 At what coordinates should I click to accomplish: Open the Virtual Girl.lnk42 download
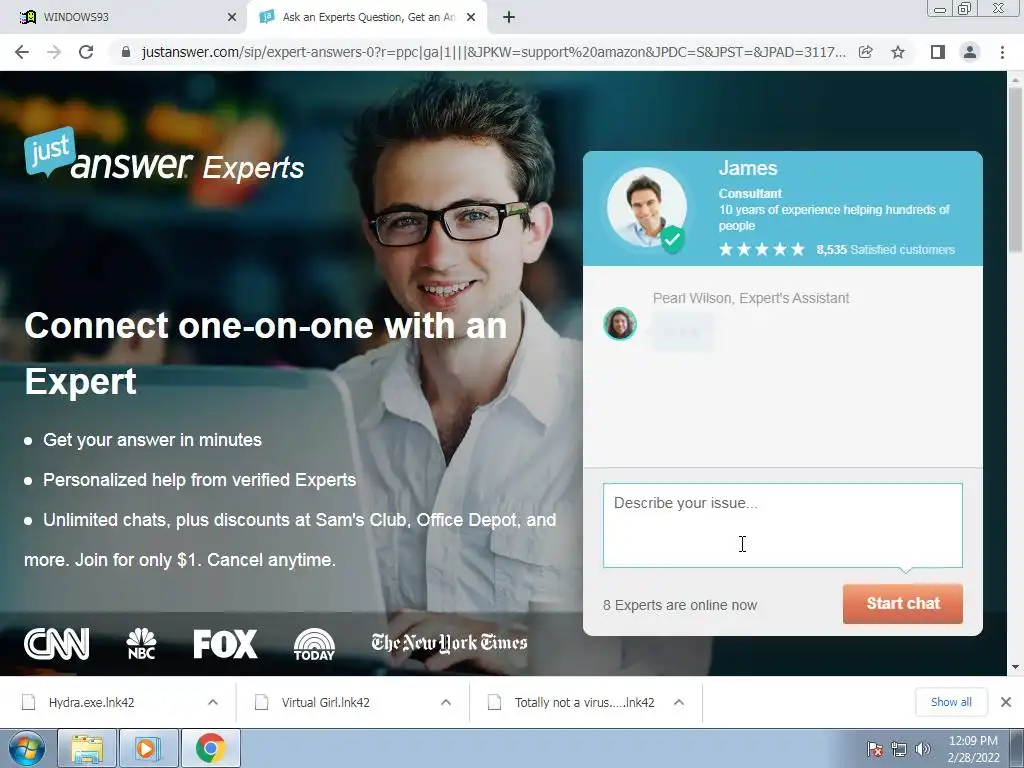[x=325, y=703]
